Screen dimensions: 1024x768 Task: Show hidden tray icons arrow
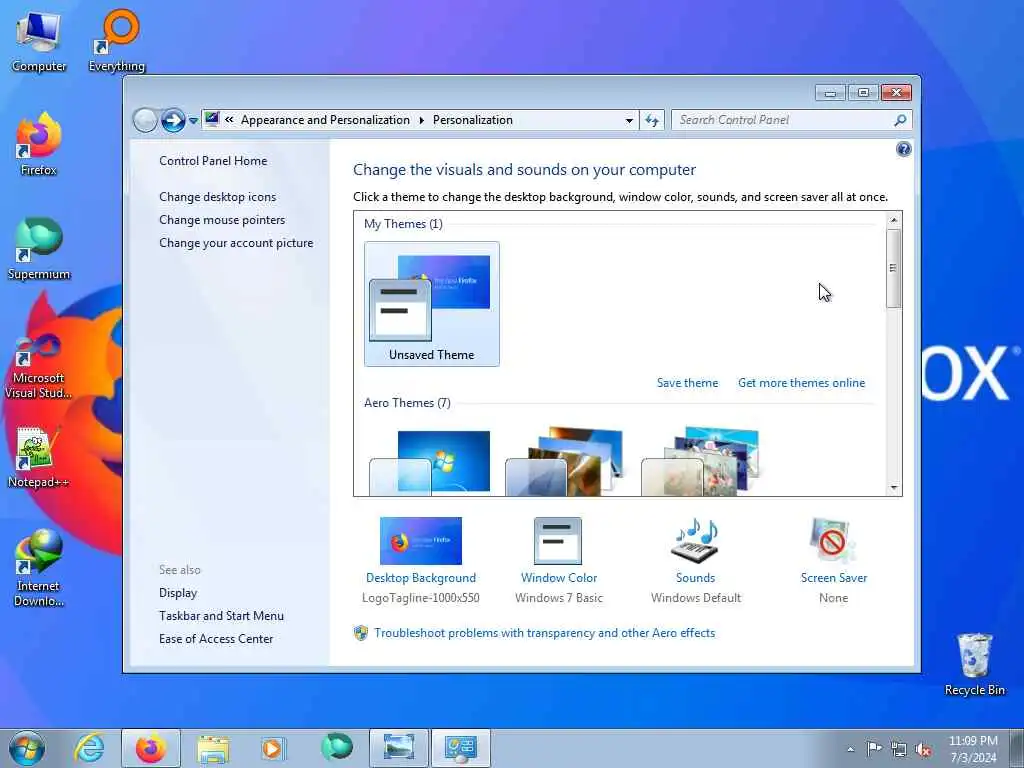coord(850,749)
